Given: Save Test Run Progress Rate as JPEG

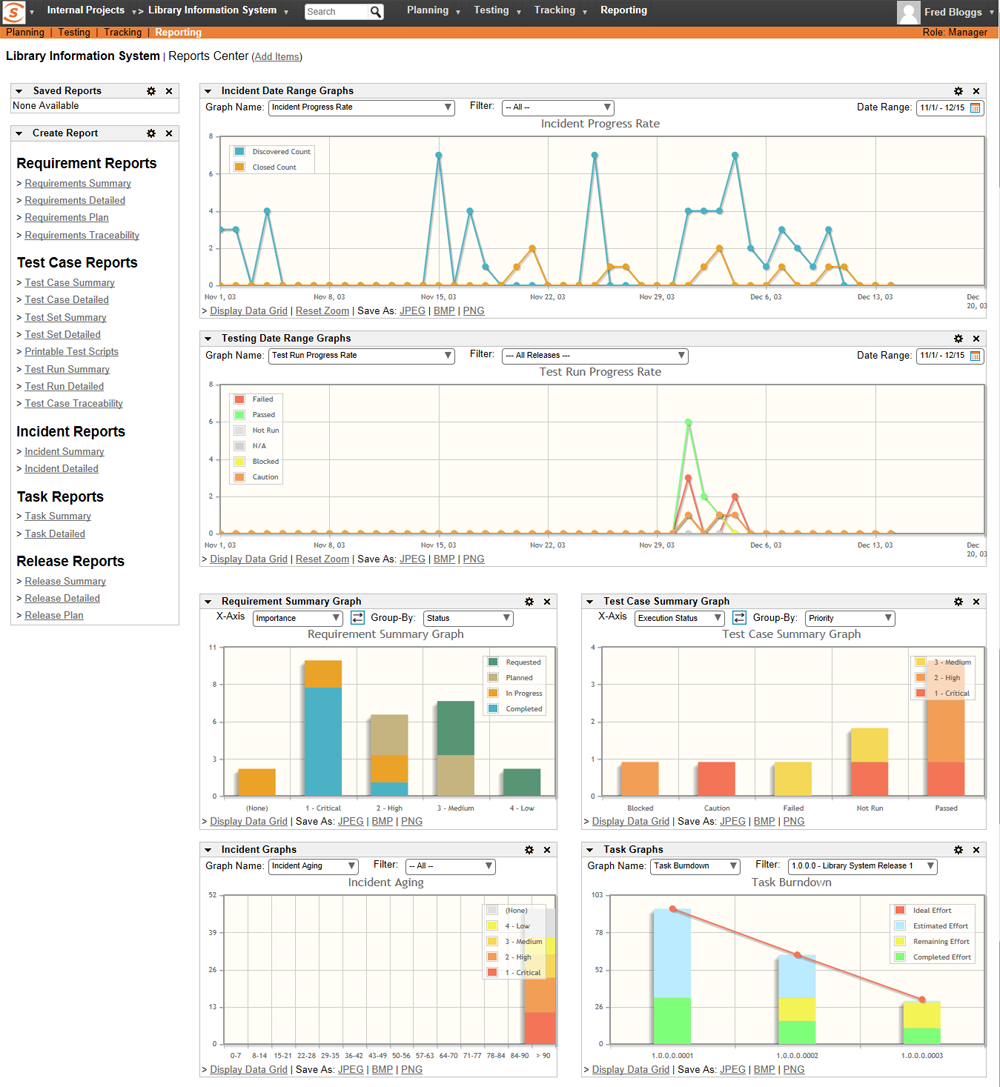Looking at the screenshot, I should click(x=412, y=559).
